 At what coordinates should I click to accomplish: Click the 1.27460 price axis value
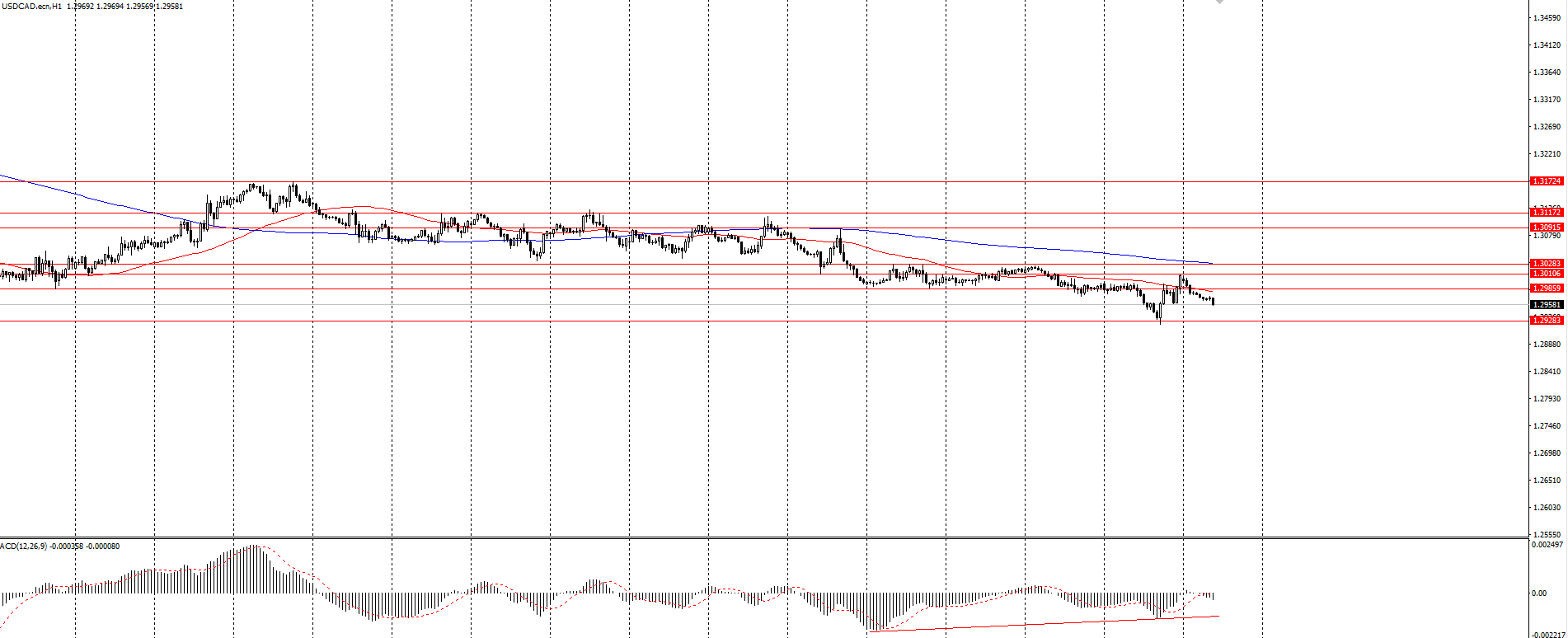[1547, 426]
